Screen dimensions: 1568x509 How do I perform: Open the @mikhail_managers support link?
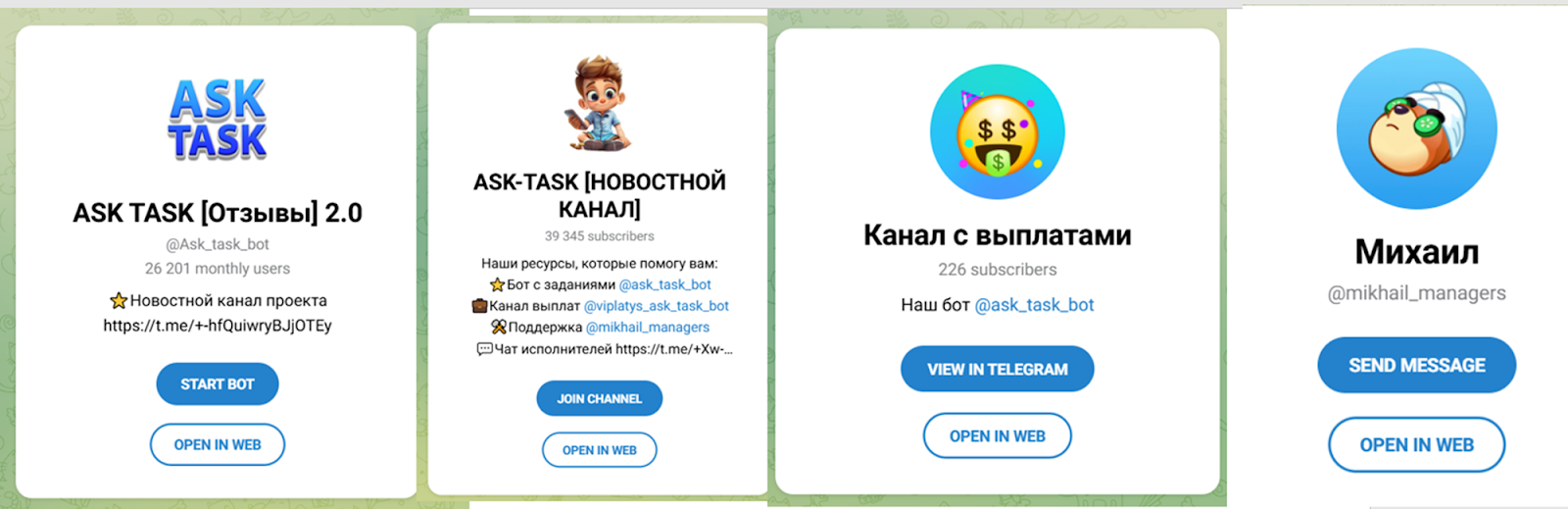coord(648,328)
